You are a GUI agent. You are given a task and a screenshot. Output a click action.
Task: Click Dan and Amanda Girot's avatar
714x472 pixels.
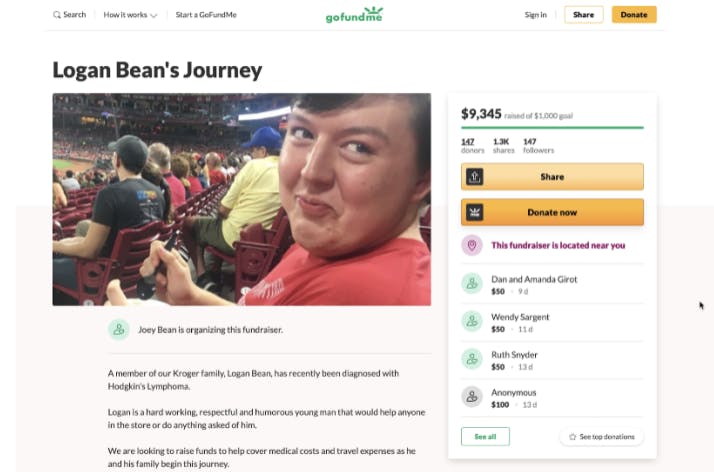pos(472,284)
